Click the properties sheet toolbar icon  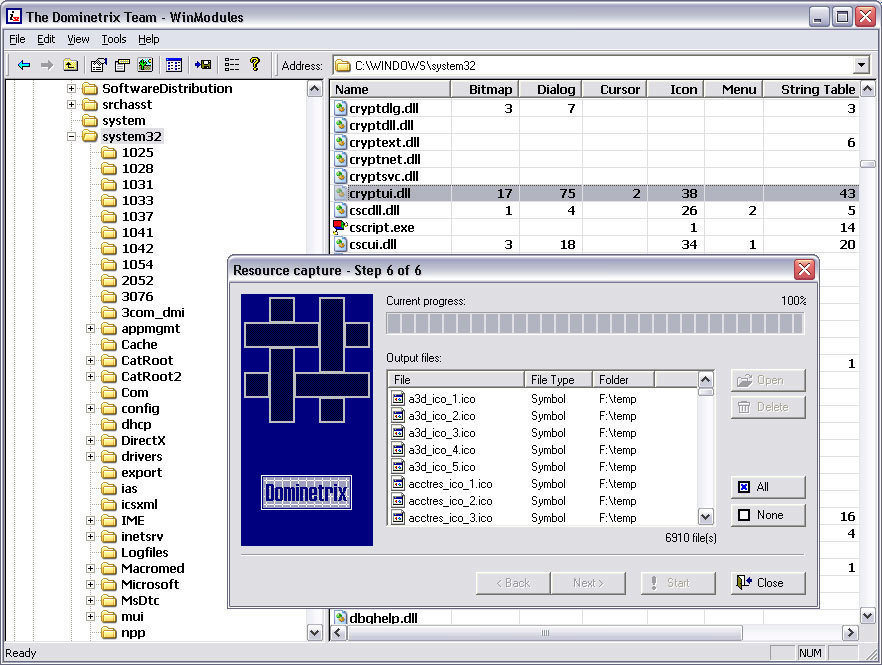98,65
